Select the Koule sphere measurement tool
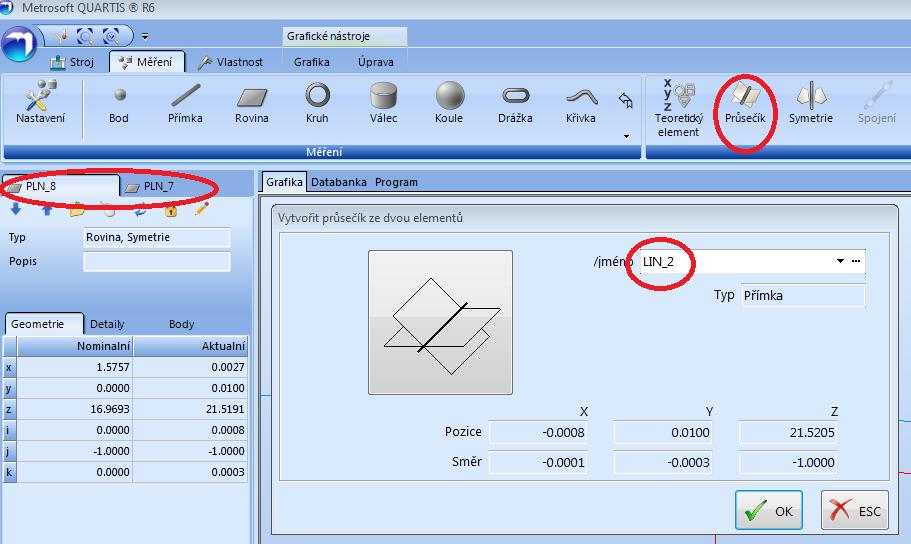911x544 pixels. coord(449,103)
